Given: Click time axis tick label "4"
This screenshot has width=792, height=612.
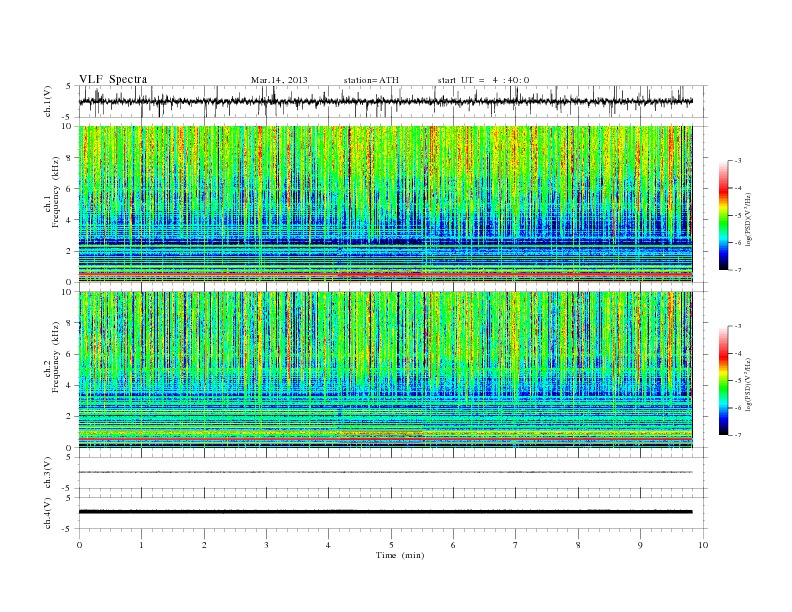Looking at the screenshot, I should tap(329, 545).
